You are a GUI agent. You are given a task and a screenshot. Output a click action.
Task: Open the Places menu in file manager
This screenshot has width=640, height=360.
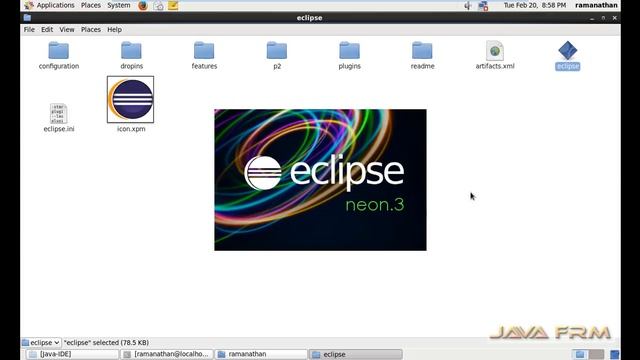91,29
